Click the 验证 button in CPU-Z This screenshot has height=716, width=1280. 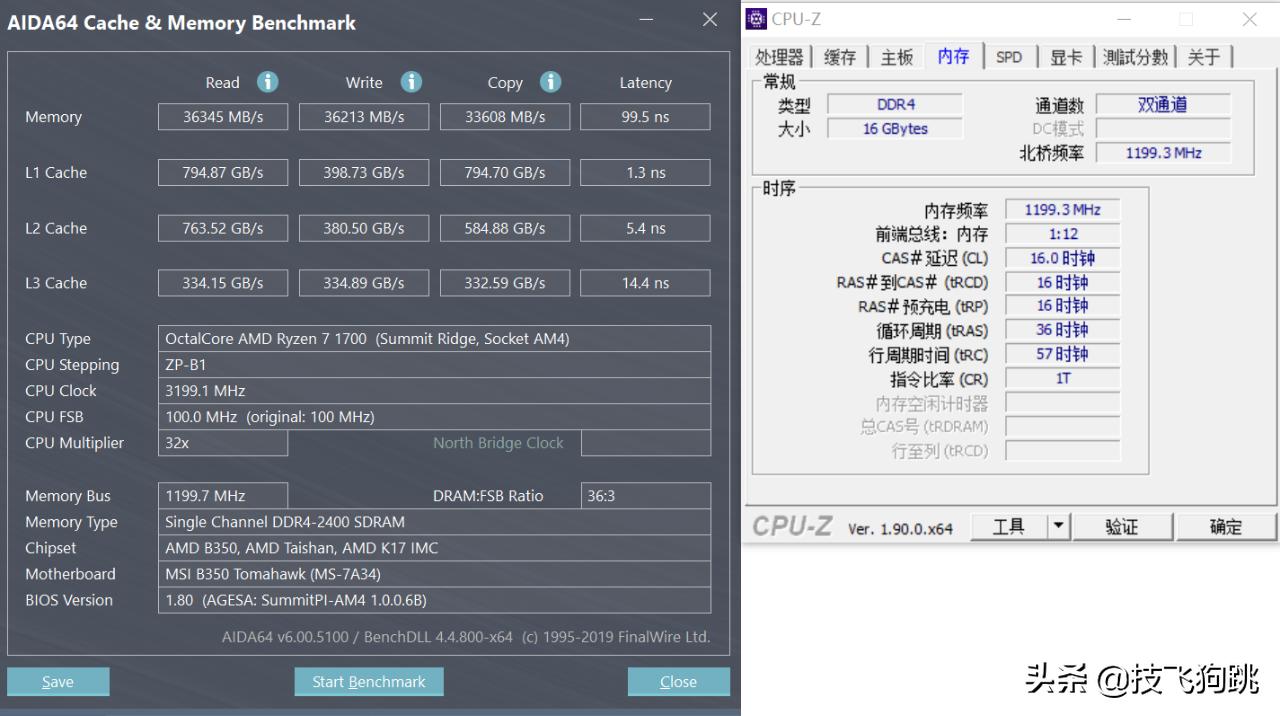(1123, 525)
